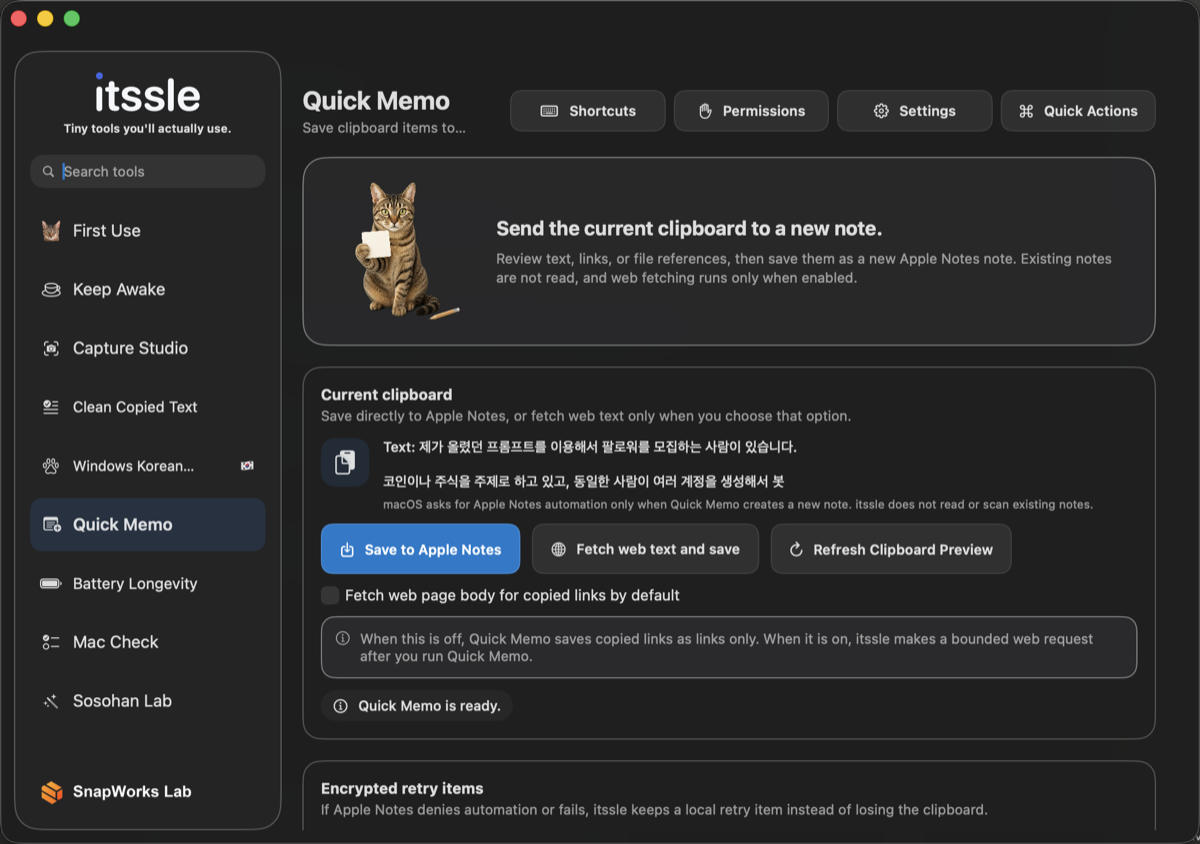Image resolution: width=1200 pixels, height=844 pixels.
Task: Open the First Use tool
Action: [x=148, y=231]
